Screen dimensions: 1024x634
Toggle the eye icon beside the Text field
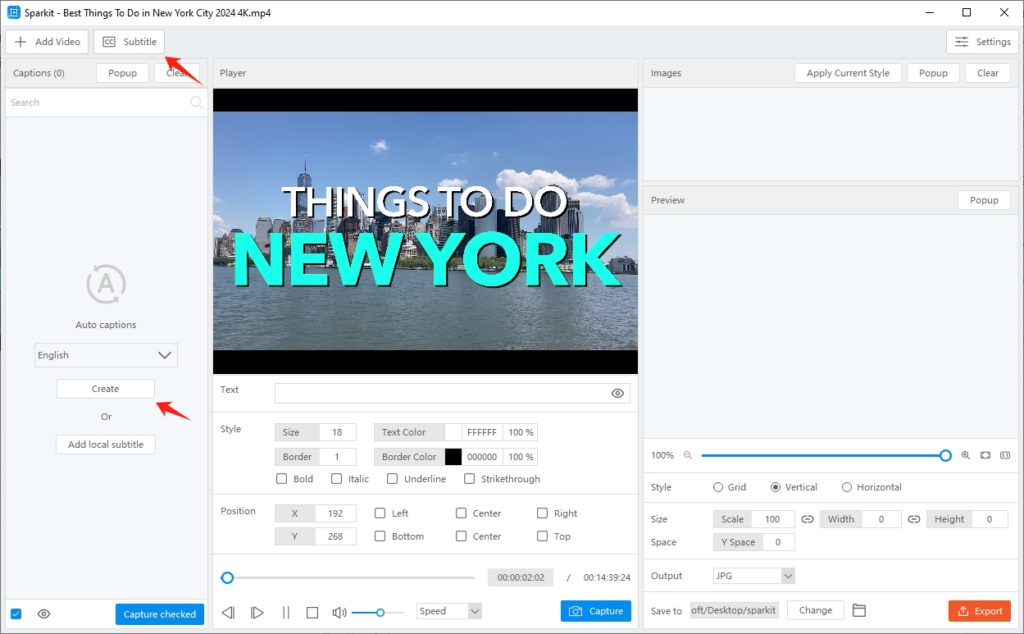coord(618,392)
